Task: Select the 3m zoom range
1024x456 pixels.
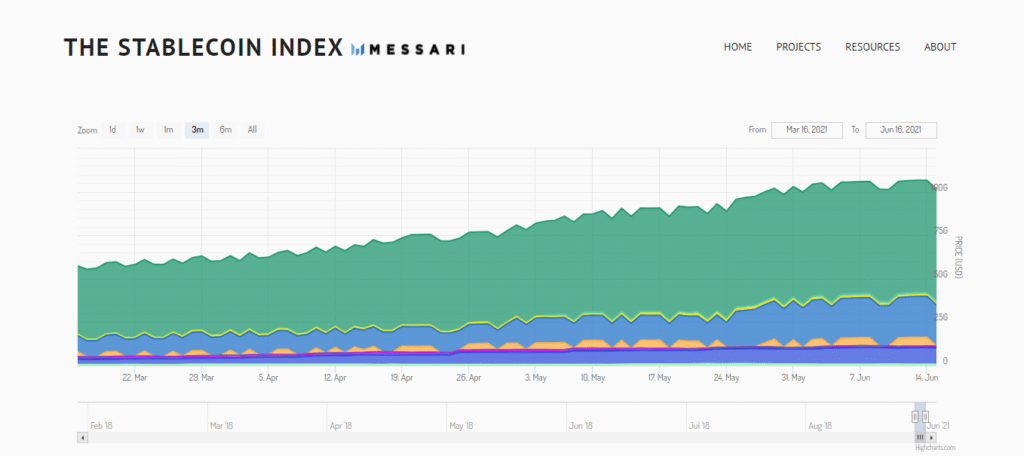Action: click(x=197, y=130)
